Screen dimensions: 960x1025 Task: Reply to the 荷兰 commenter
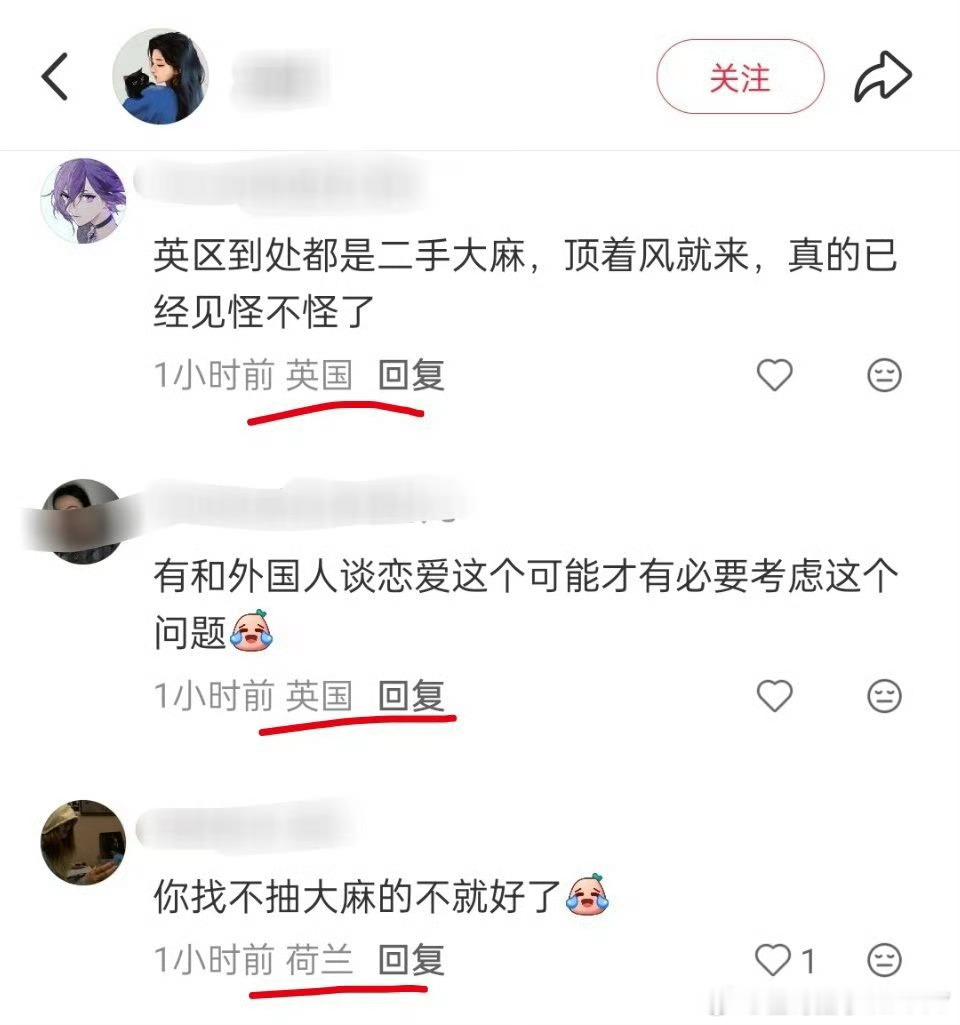(x=412, y=960)
